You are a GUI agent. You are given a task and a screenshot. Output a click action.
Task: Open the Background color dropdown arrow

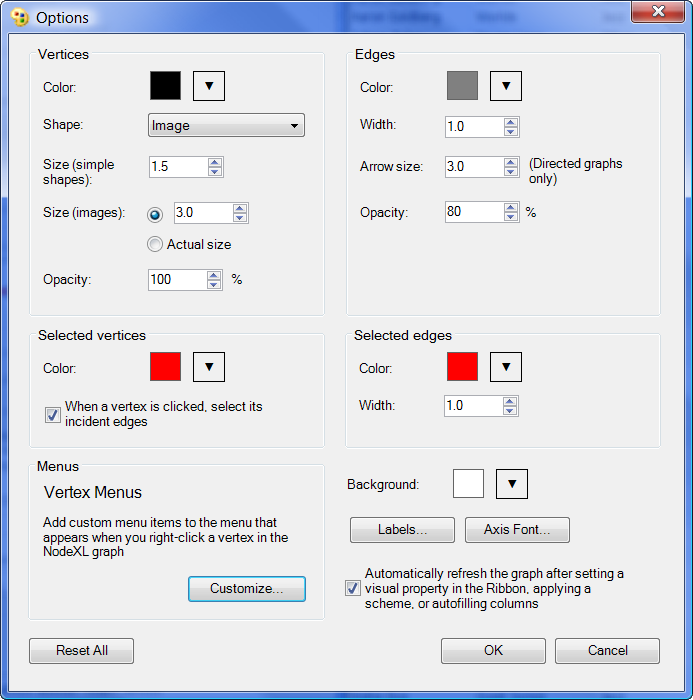[511, 484]
